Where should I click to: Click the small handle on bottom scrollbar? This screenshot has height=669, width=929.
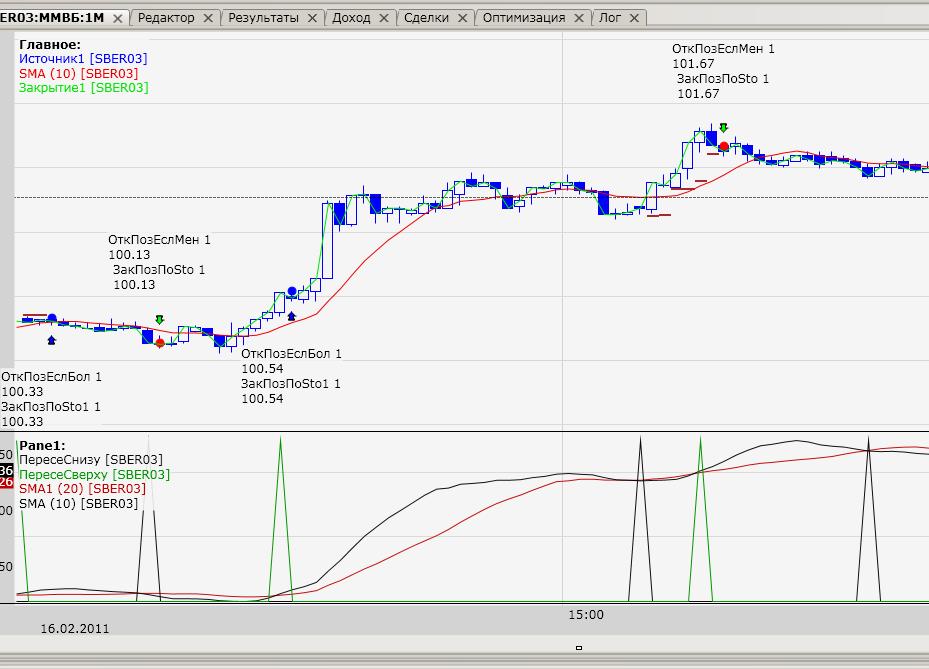pyautogui.click(x=578, y=648)
